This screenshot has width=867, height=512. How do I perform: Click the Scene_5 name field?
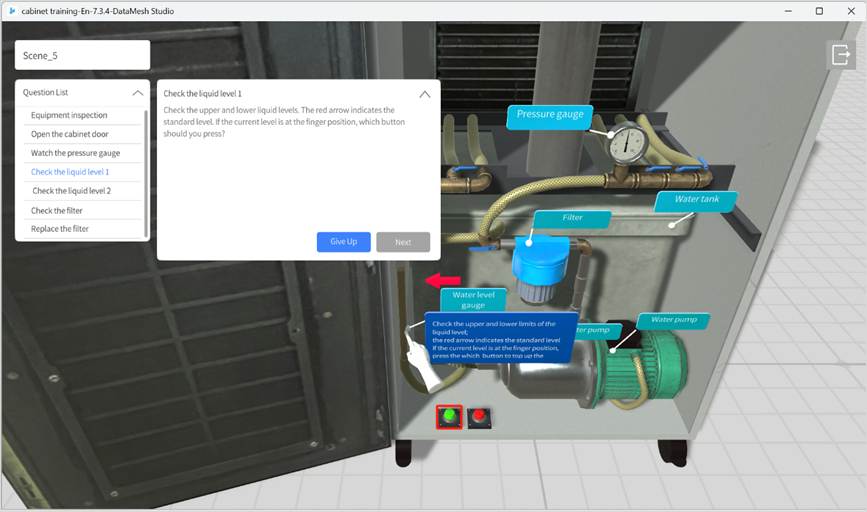click(83, 55)
